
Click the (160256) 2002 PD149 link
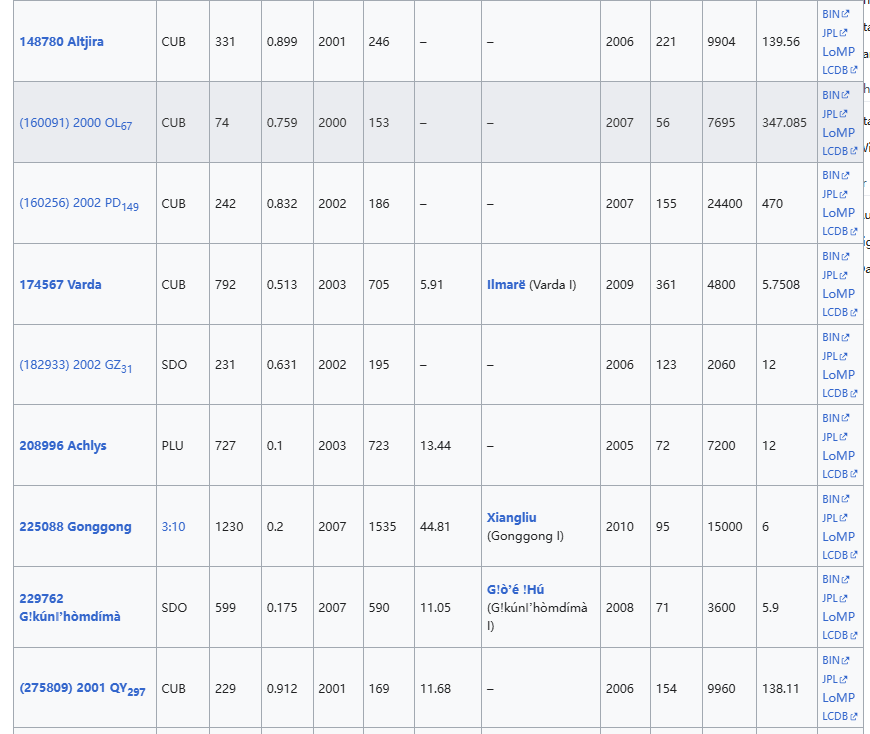point(78,204)
